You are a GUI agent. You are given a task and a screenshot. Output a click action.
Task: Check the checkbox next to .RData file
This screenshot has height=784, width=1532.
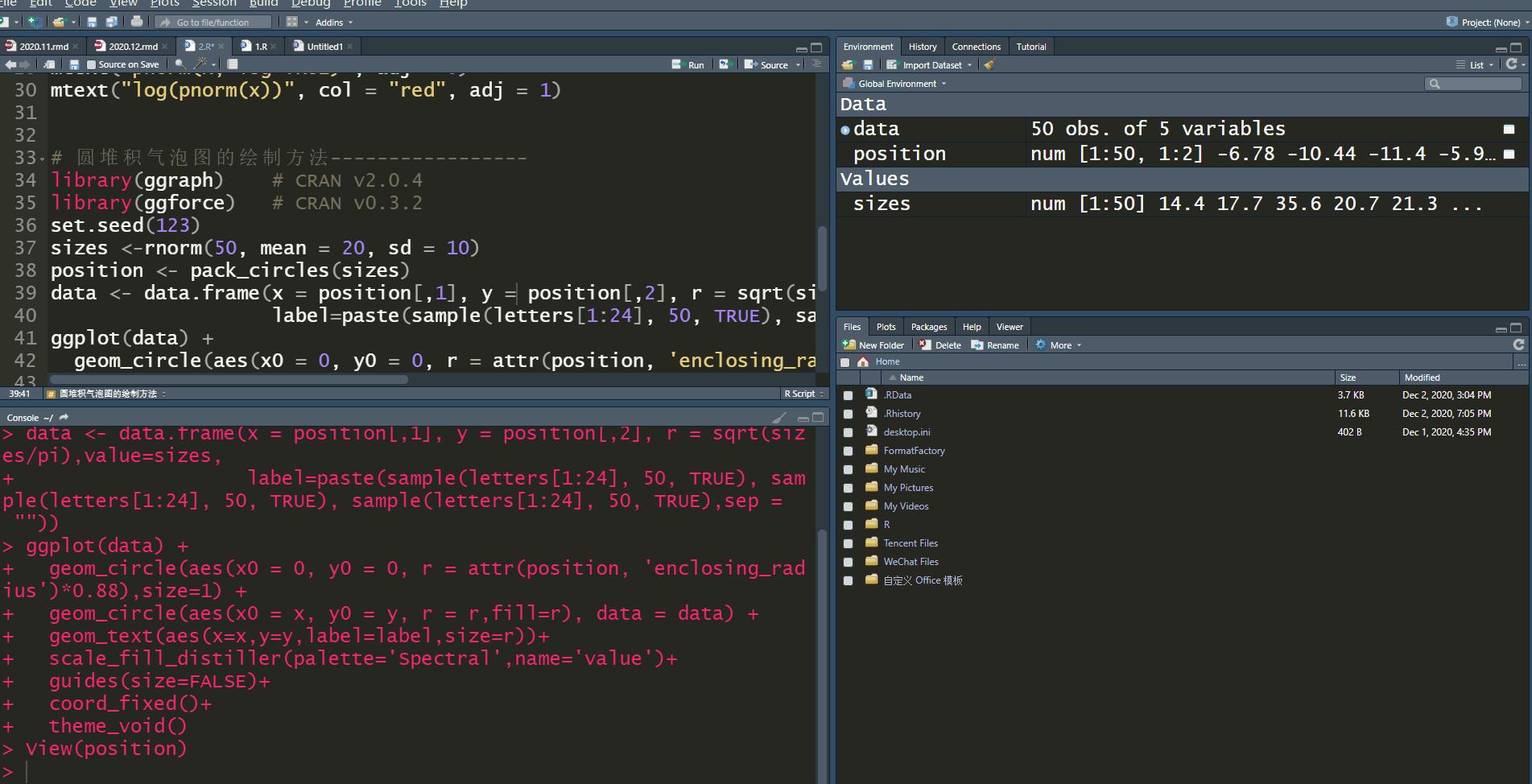coord(848,394)
